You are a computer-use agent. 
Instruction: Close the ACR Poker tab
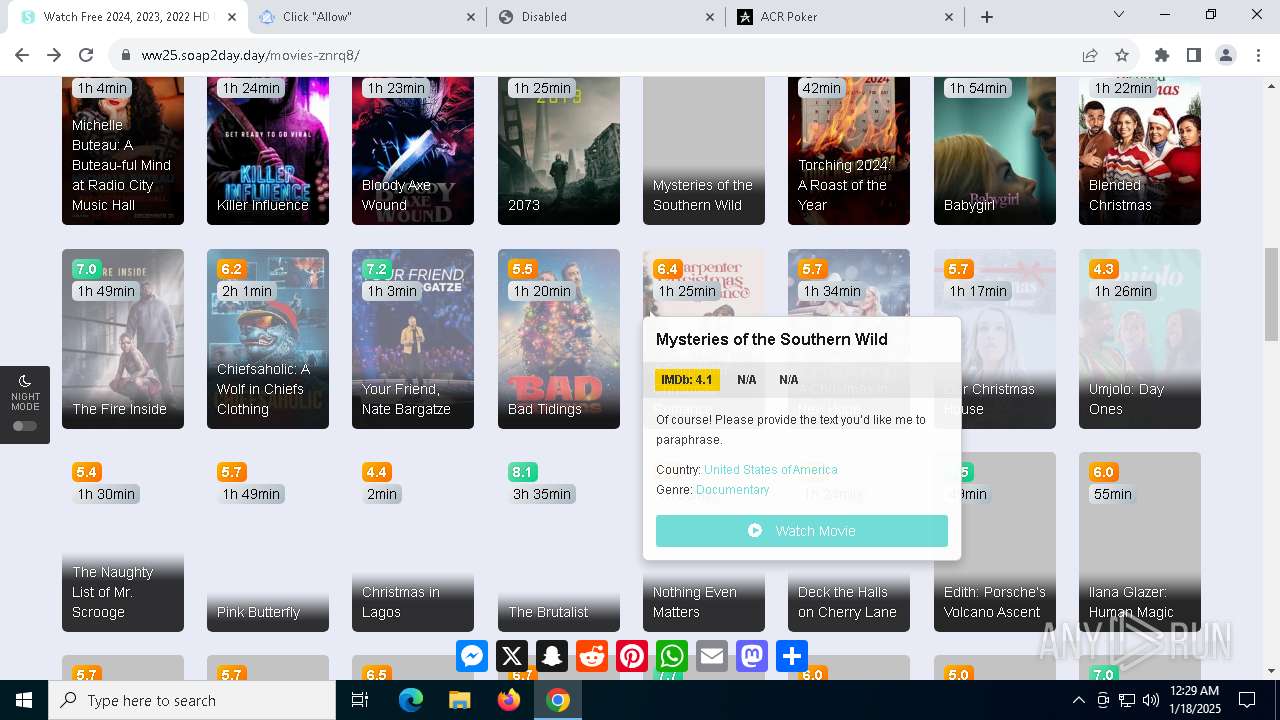click(x=949, y=17)
